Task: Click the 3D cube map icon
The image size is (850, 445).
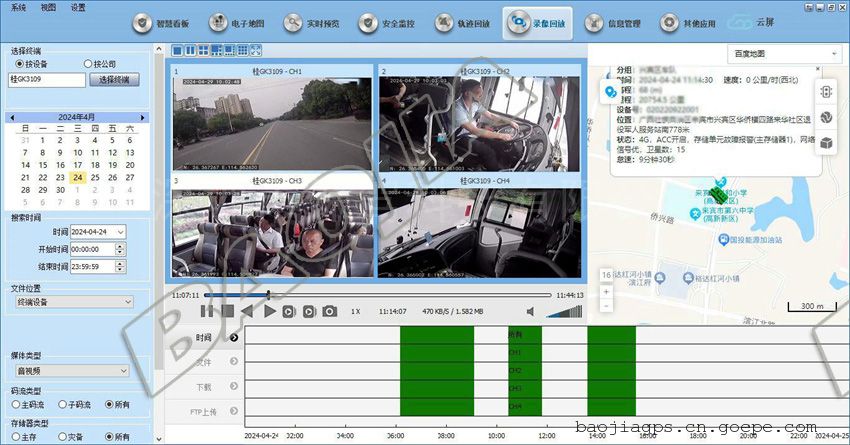Action: click(x=827, y=143)
